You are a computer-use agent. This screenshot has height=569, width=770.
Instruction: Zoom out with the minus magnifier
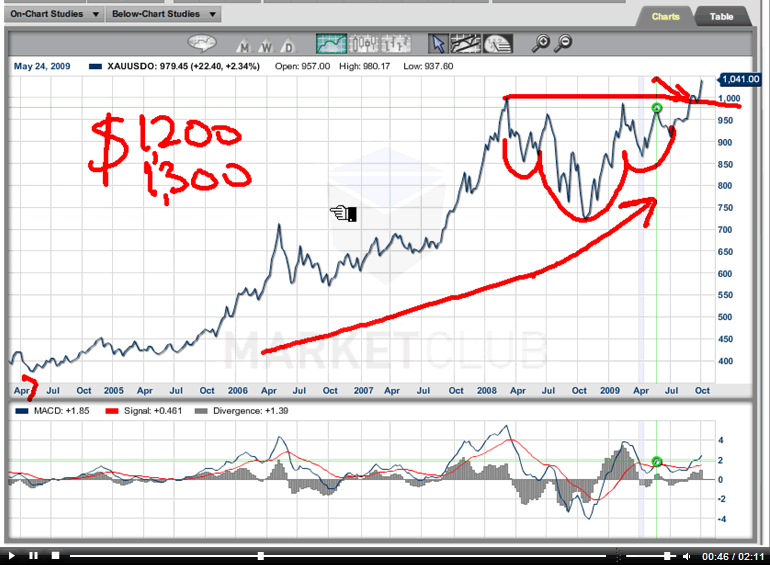(x=564, y=43)
